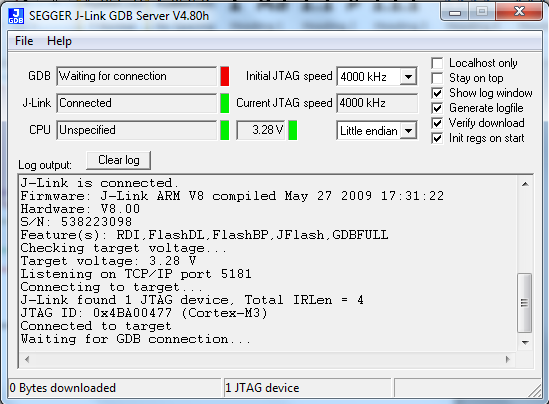Click the horizontal scroll right arrow in log
Image resolution: width=549 pixels, height=404 pixels.
508,359
